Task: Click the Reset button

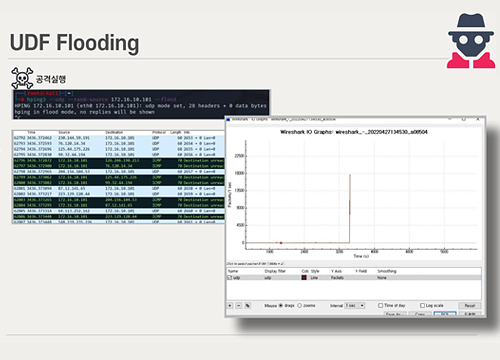Action: tap(469, 306)
